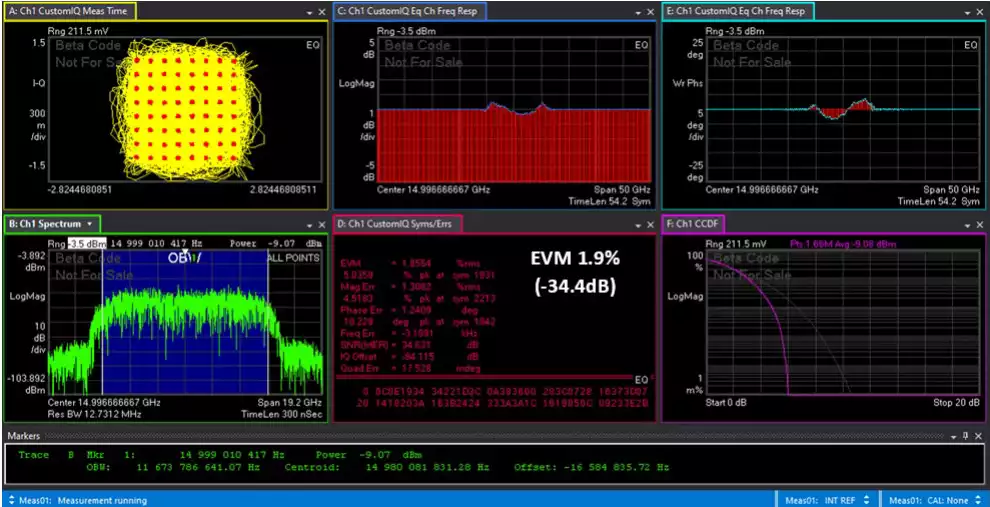Click Res BW 12.7312 MHz text
990x507 pixels.
[x=95, y=414]
